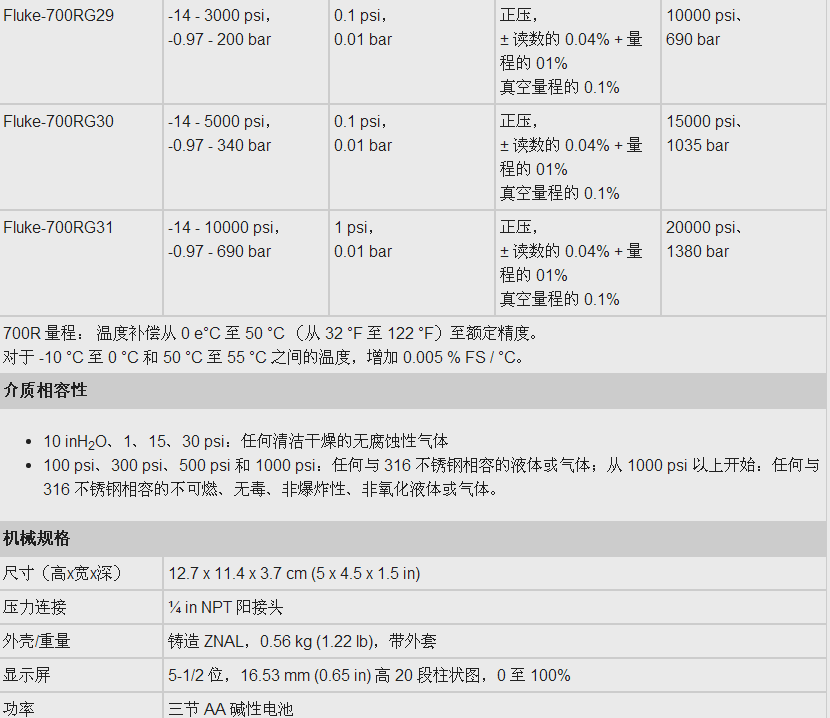Viewport: 830px width, 718px height.
Task: Click the 10 inH2O bullet item
Action: pyautogui.click(x=246, y=441)
